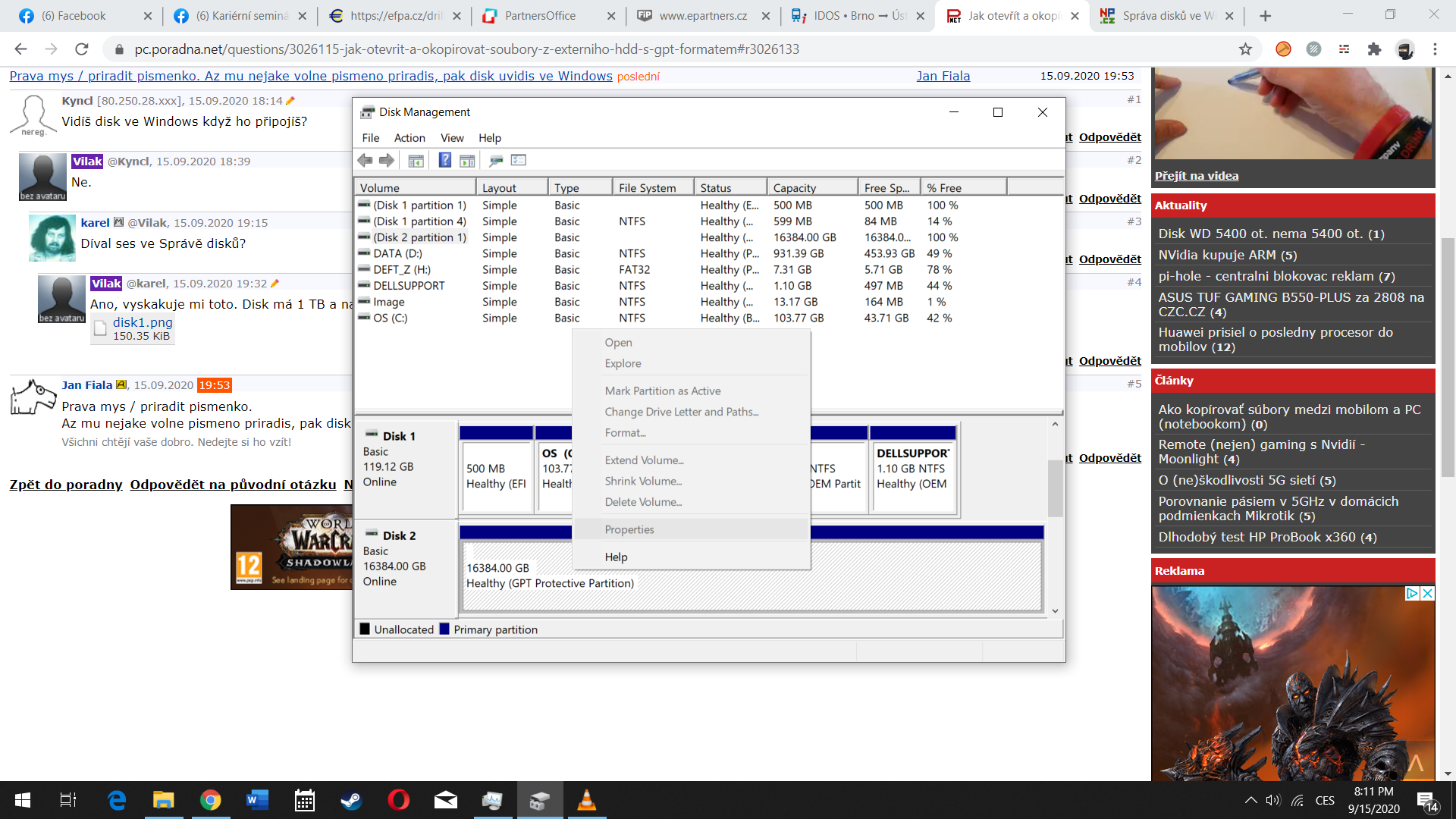Click the disk view scroll up arrow
Viewport: 1456px width, 819px height.
[x=1055, y=425]
